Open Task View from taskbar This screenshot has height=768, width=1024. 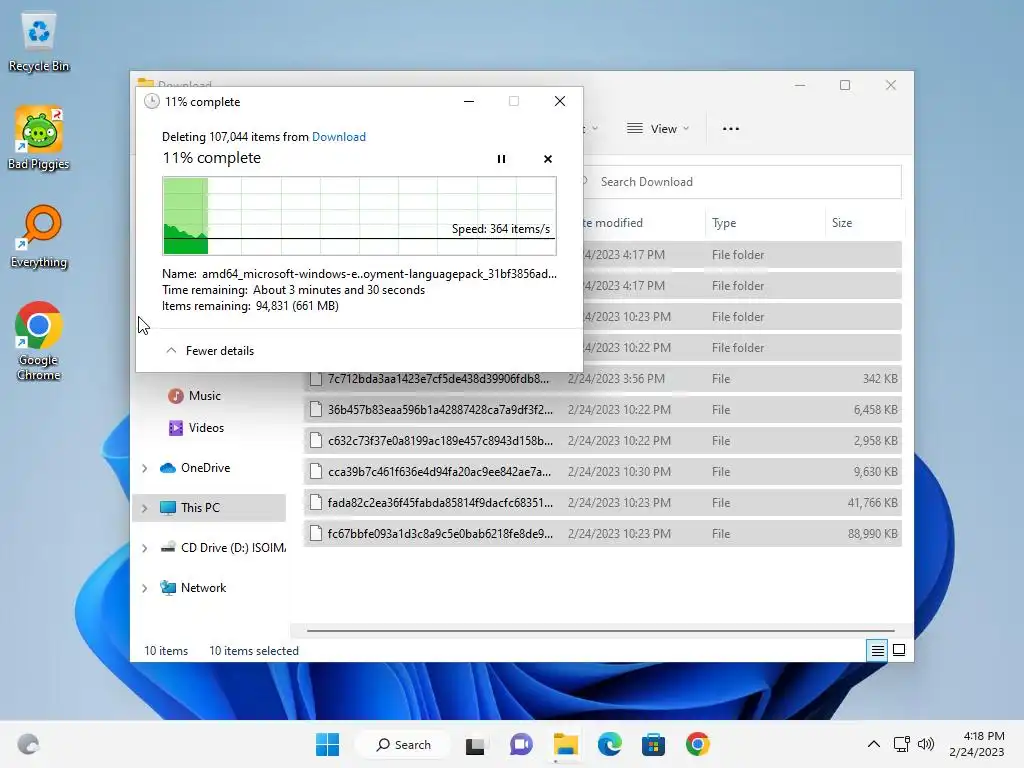[475, 744]
